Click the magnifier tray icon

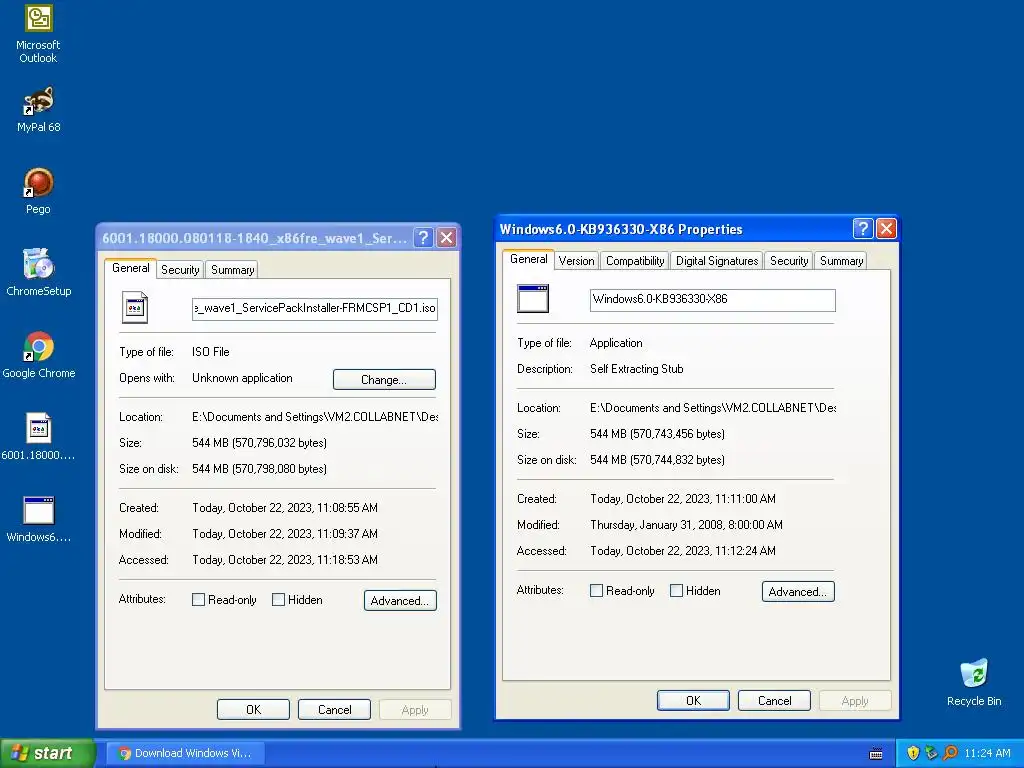pyautogui.click(x=950, y=753)
